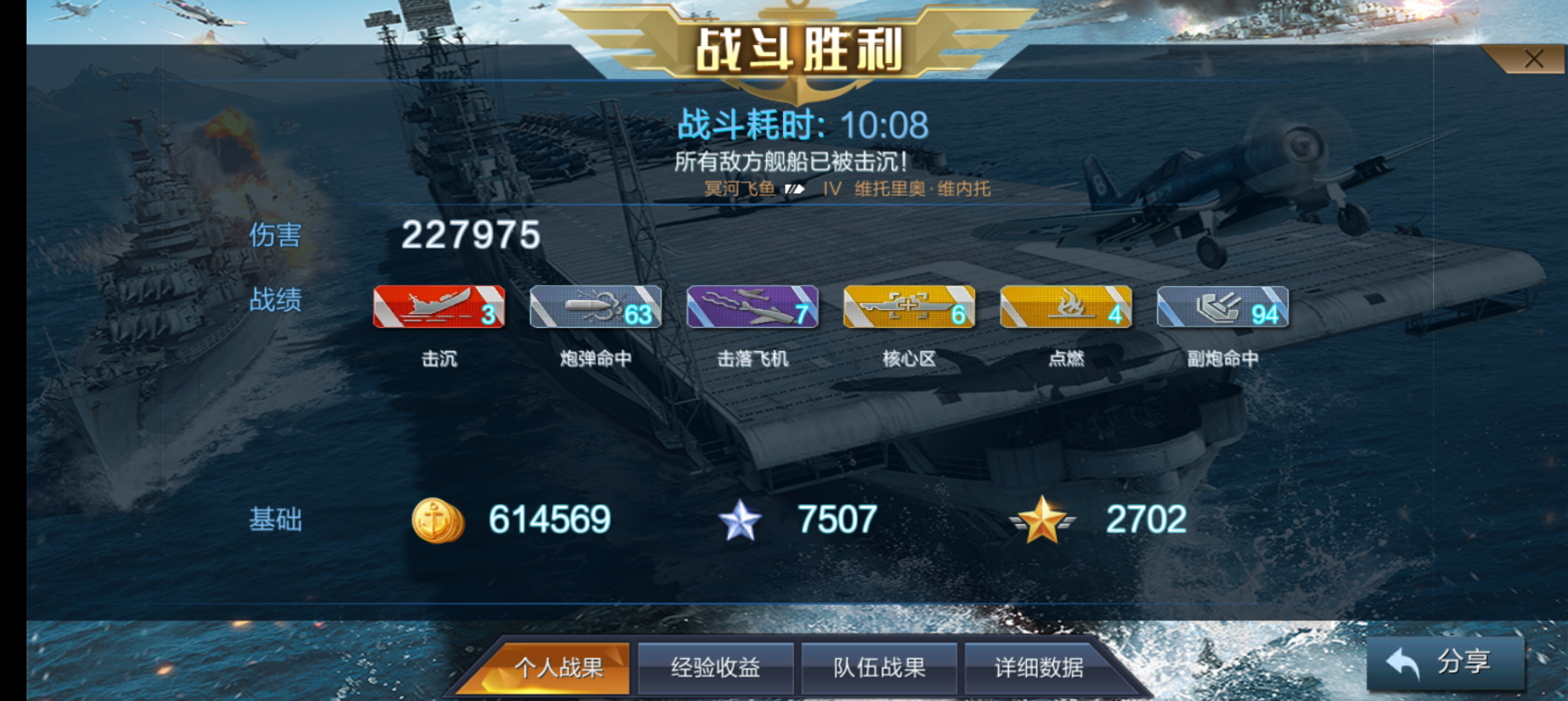Close the battle results screen
Image resolution: width=1568 pixels, height=701 pixels.
coord(1533,59)
